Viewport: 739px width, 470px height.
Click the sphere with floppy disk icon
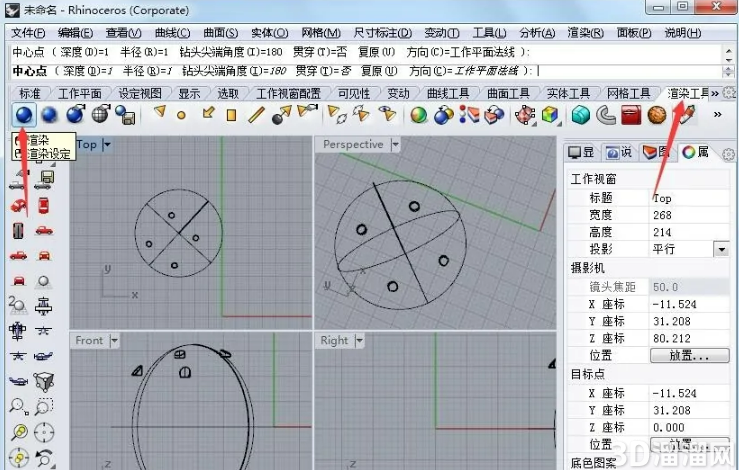point(126,115)
